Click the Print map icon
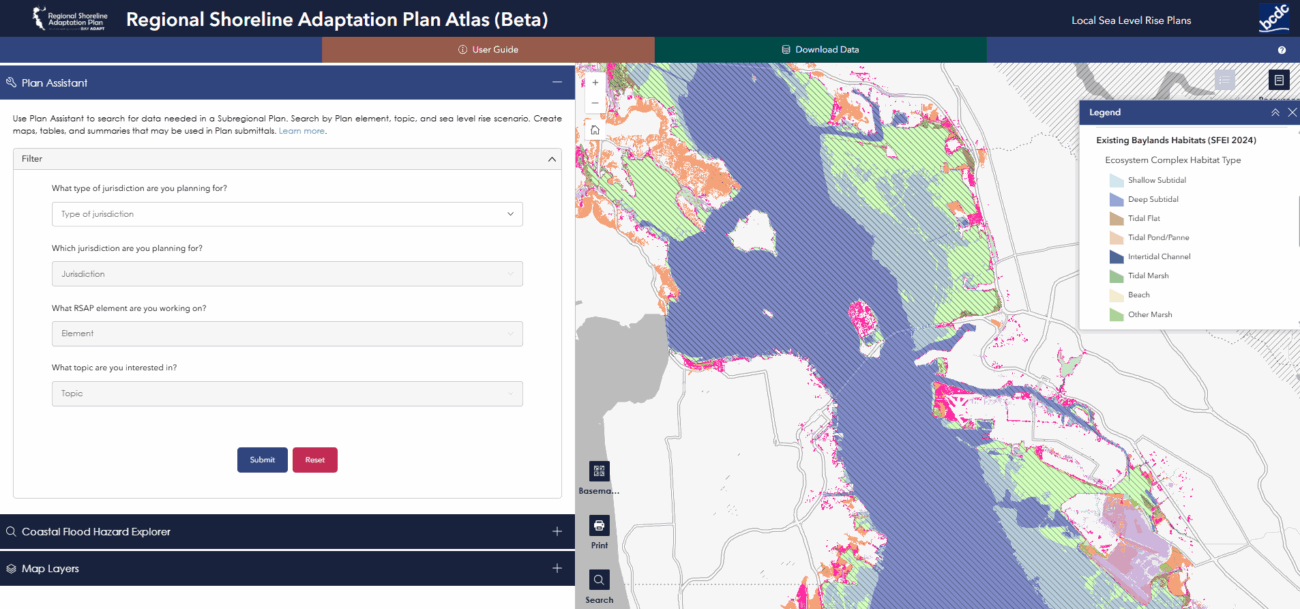1300x609 pixels. pos(599,526)
